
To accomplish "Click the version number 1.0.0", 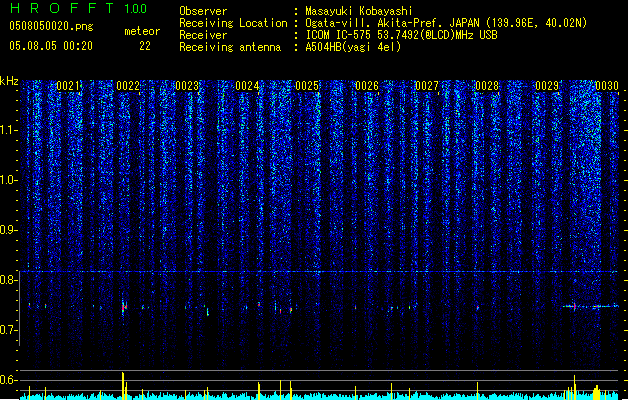I will pos(135,9).
